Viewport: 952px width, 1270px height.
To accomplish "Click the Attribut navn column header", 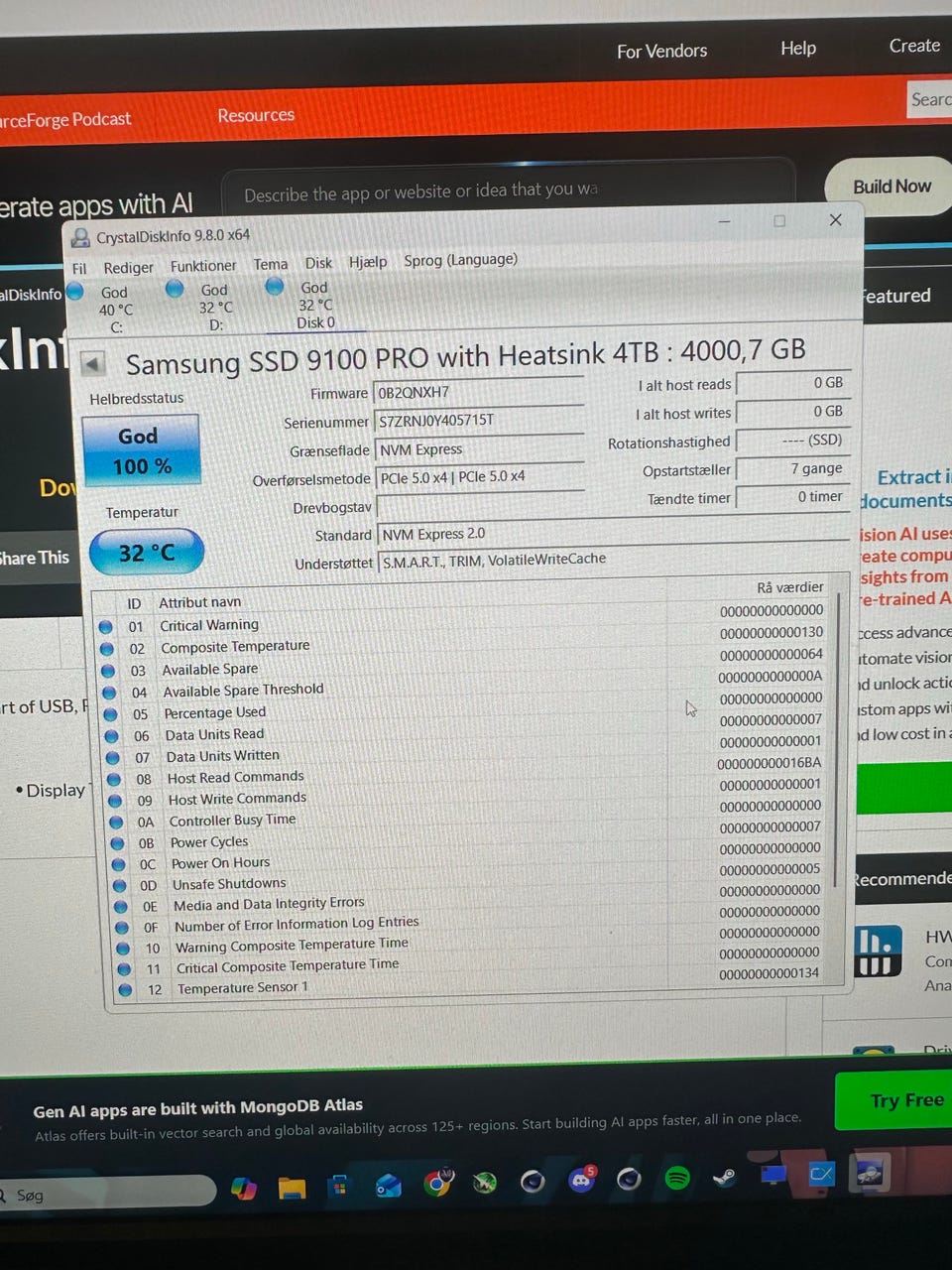I will coord(199,602).
